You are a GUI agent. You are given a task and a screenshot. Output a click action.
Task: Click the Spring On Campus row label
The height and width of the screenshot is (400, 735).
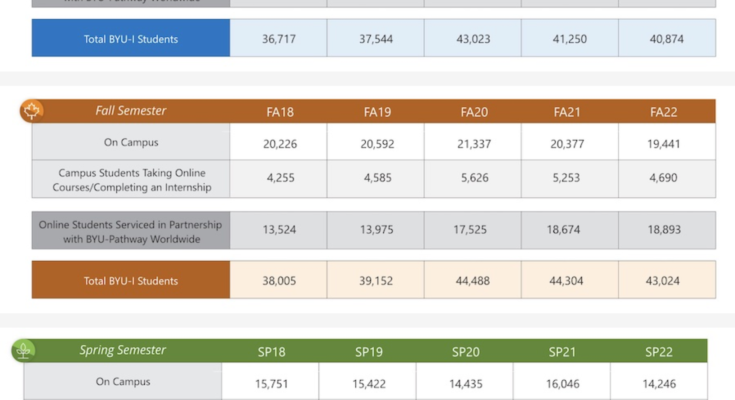pos(123,382)
